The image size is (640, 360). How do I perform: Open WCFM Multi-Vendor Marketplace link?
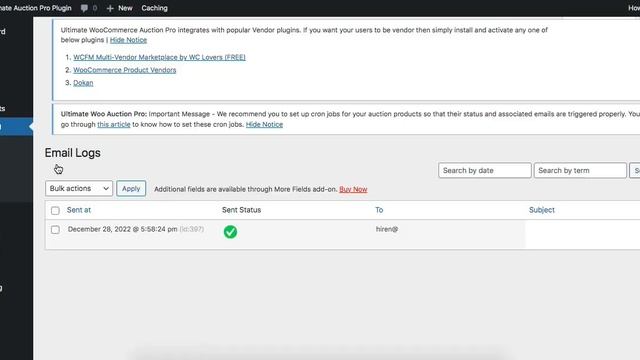pyautogui.click(x=159, y=57)
